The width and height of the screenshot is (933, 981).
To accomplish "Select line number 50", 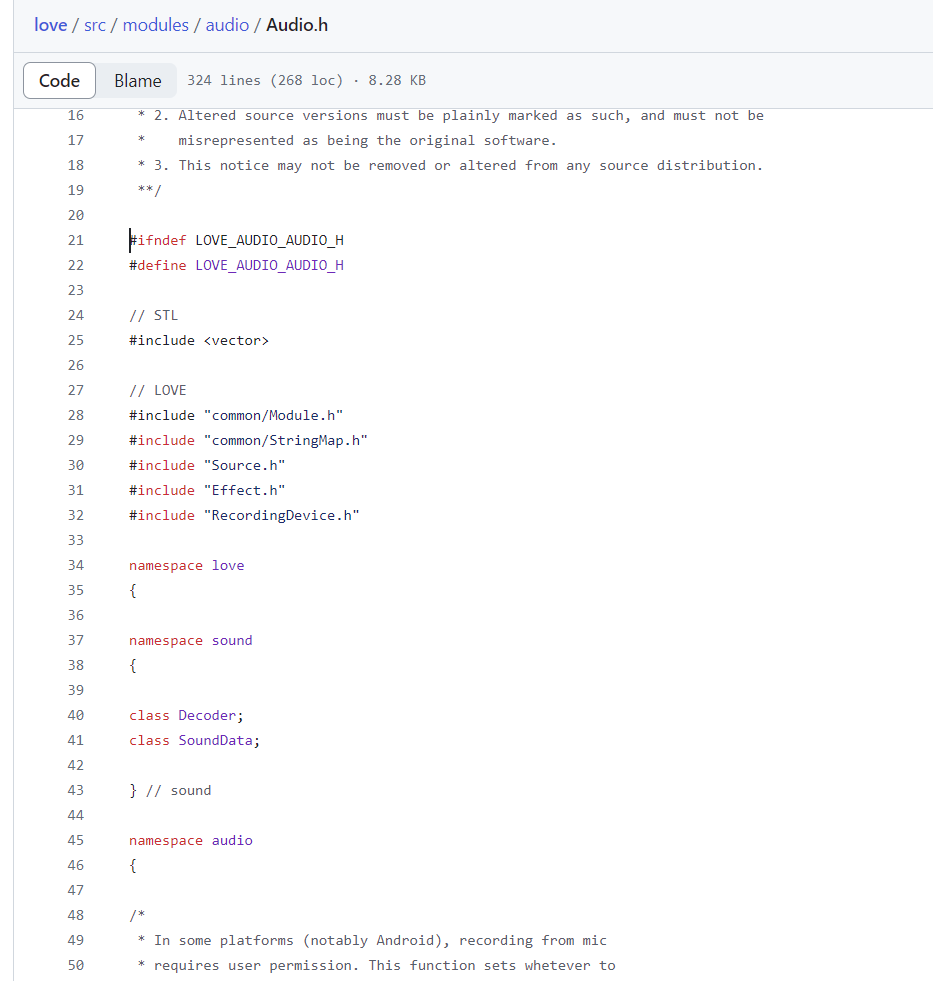I will 76,966.
